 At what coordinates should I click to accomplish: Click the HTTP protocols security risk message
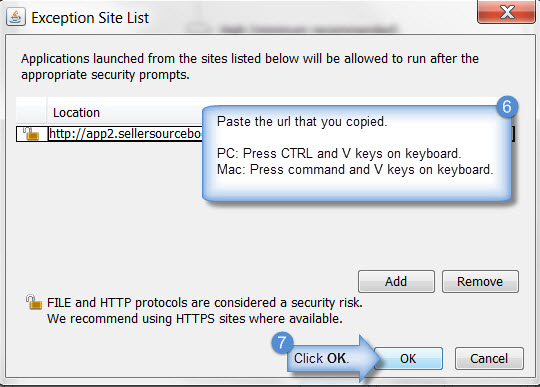(205, 303)
